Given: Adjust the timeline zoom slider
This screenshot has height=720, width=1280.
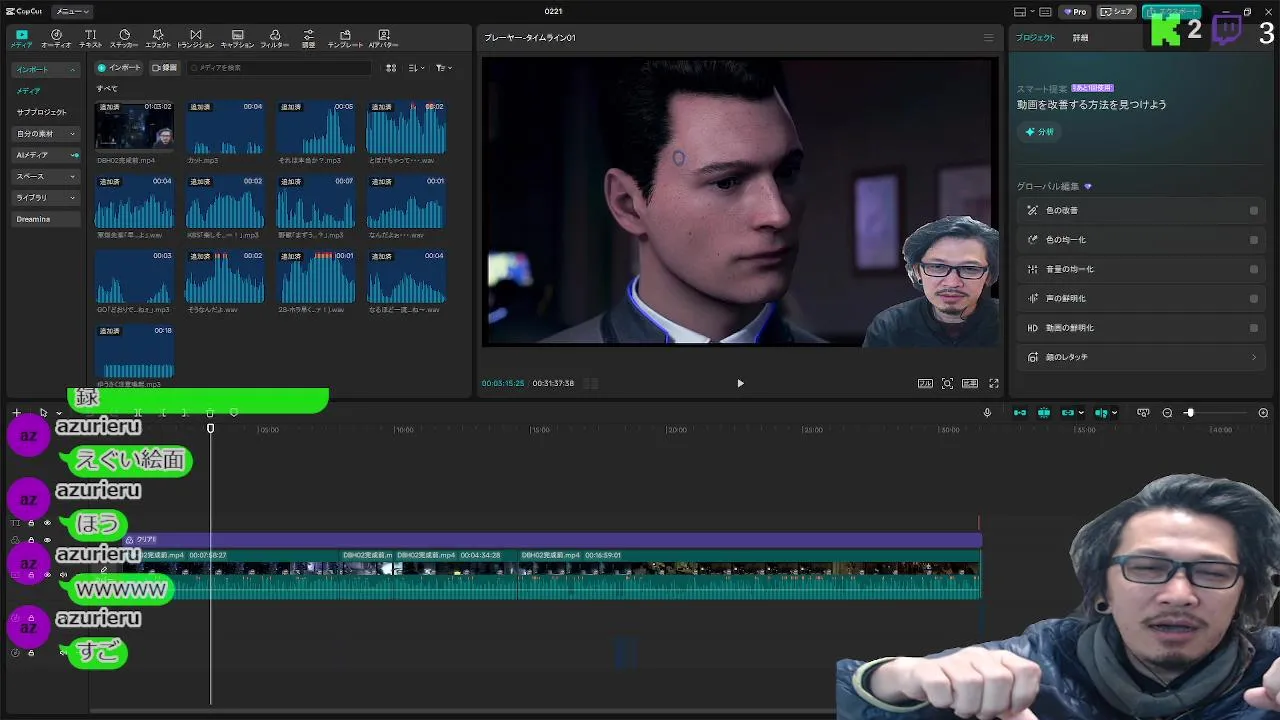Looking at the screenshot, I should pos(1190,412).
